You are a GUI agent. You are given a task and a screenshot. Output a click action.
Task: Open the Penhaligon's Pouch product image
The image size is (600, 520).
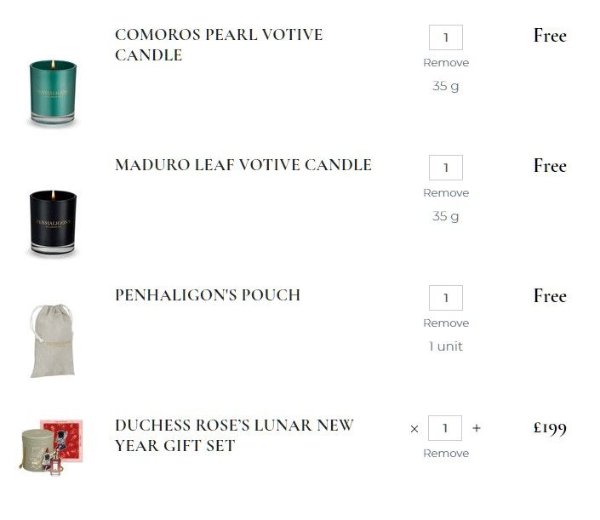pyautogui.click(x=51, y=341)
